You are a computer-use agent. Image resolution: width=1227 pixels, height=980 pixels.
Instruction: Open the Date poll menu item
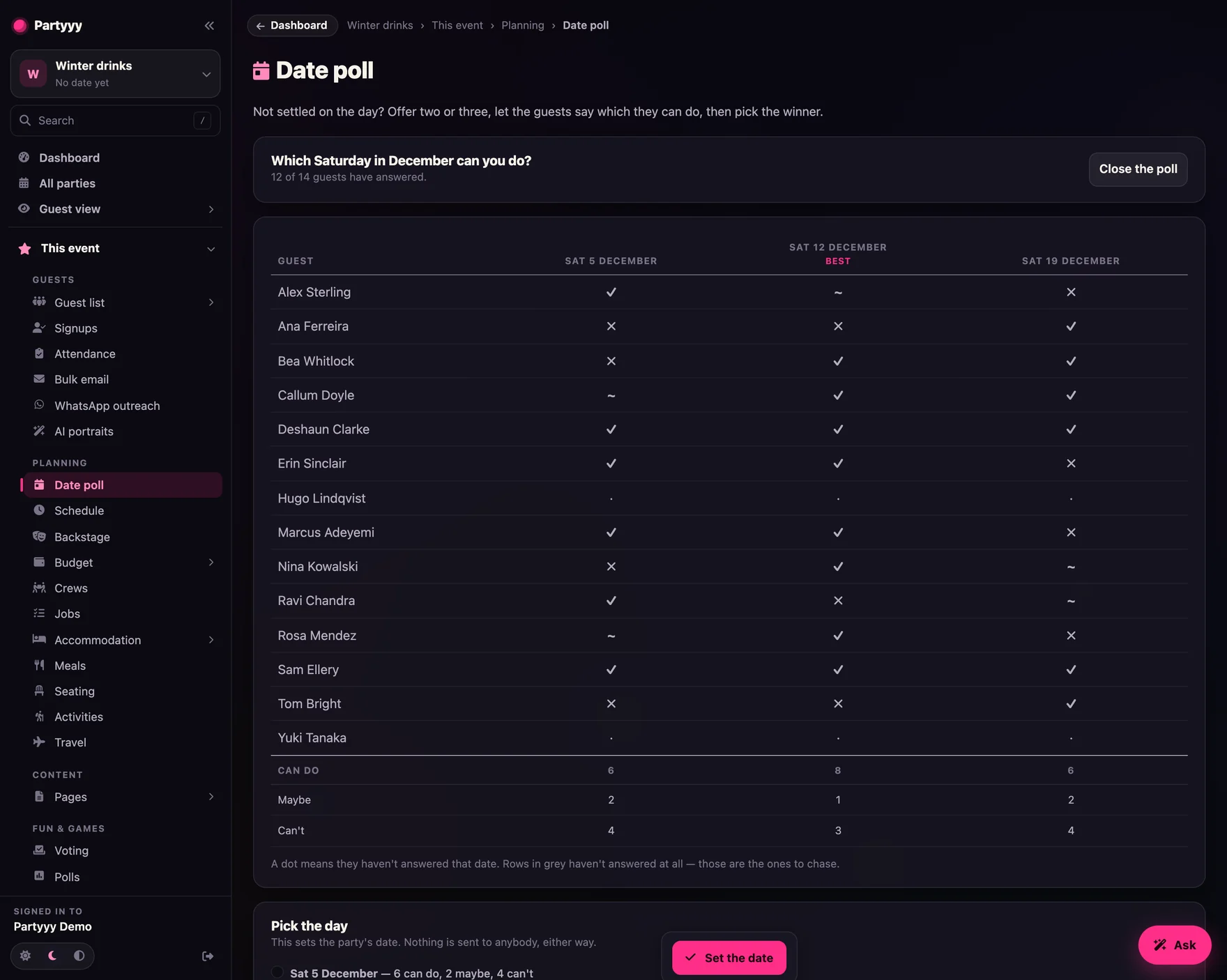(123, 485)
